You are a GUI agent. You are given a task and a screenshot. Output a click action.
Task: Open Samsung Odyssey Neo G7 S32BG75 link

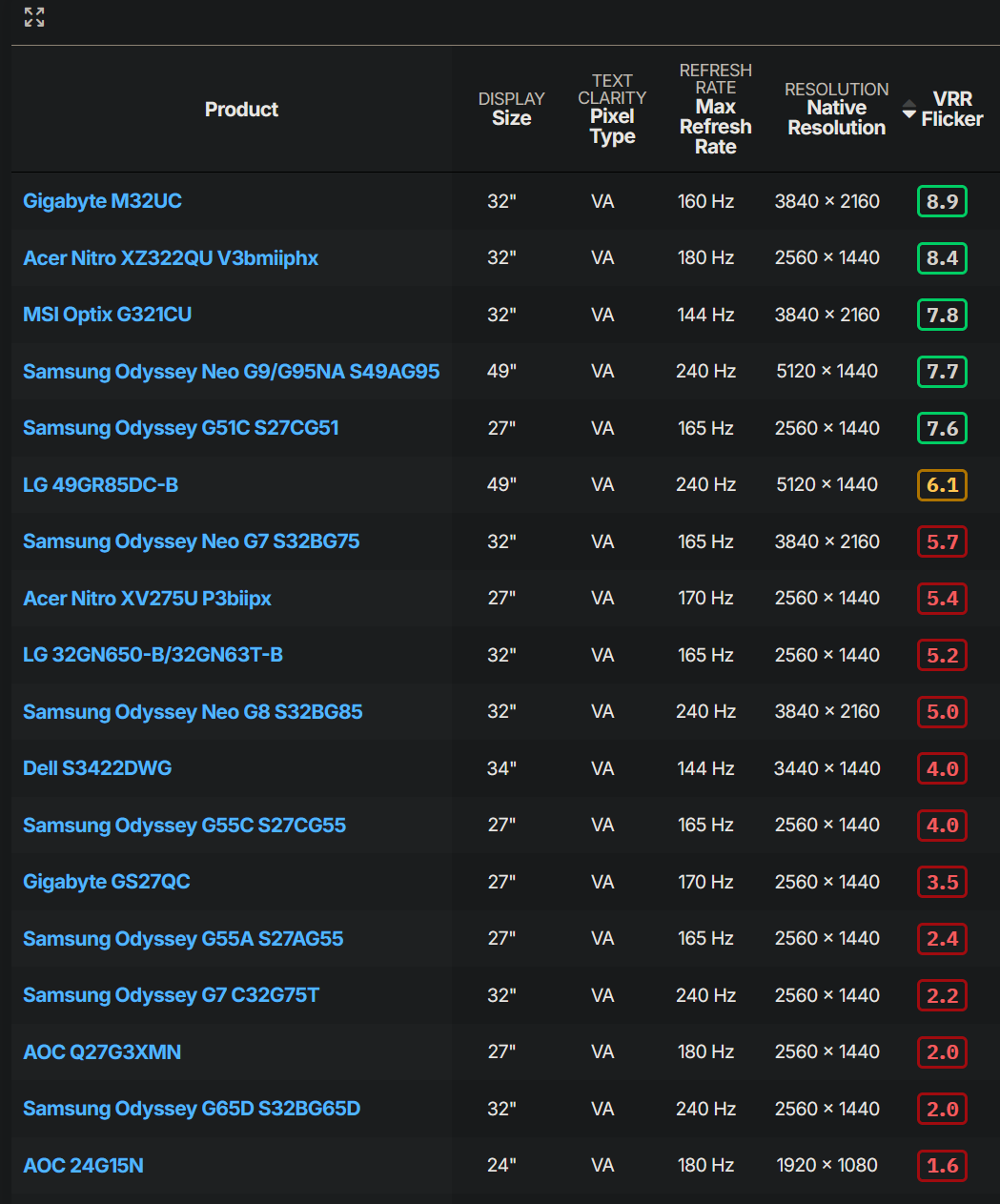192,541
